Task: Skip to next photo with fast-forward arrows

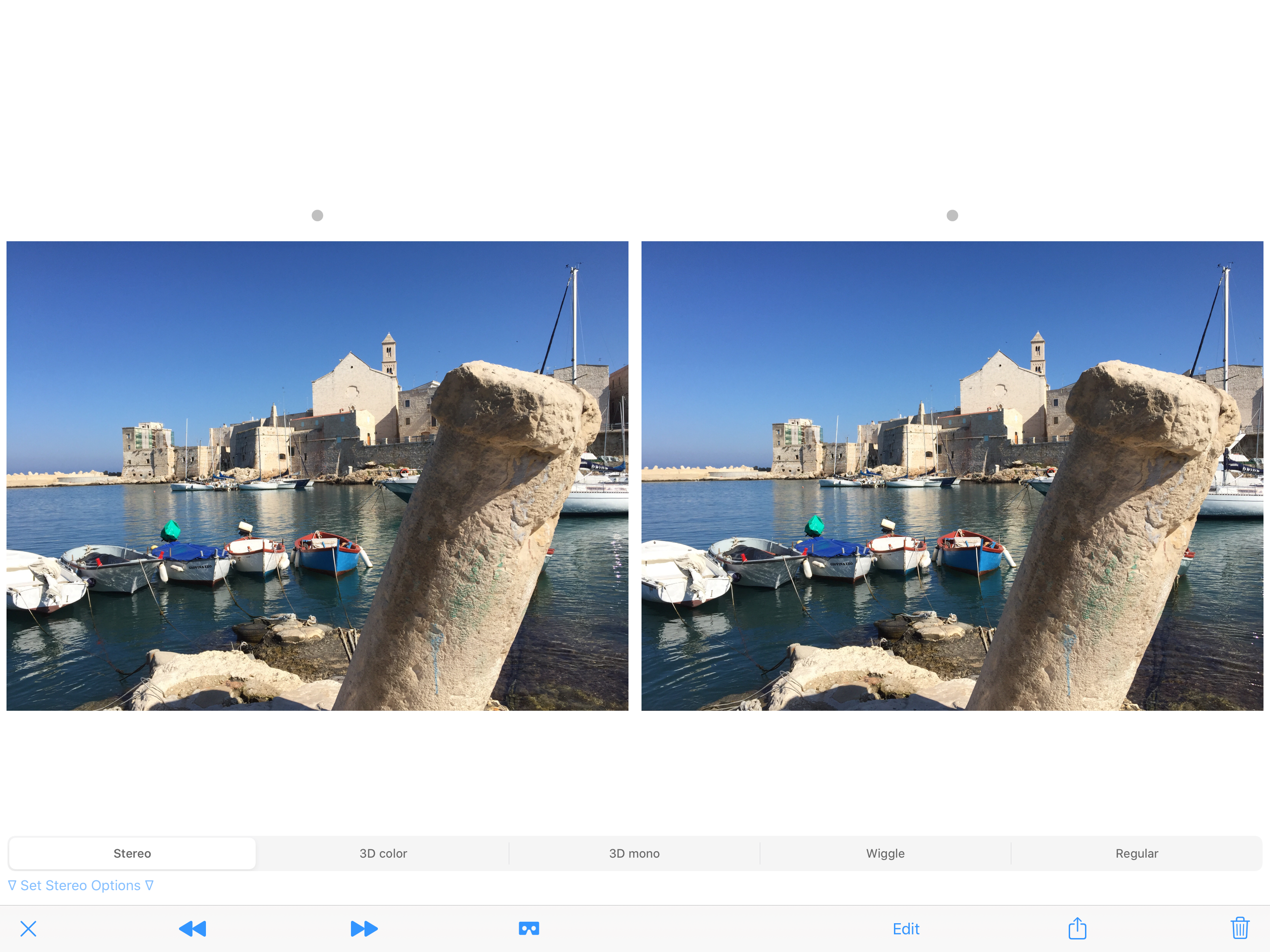Action: coord(364,928)
